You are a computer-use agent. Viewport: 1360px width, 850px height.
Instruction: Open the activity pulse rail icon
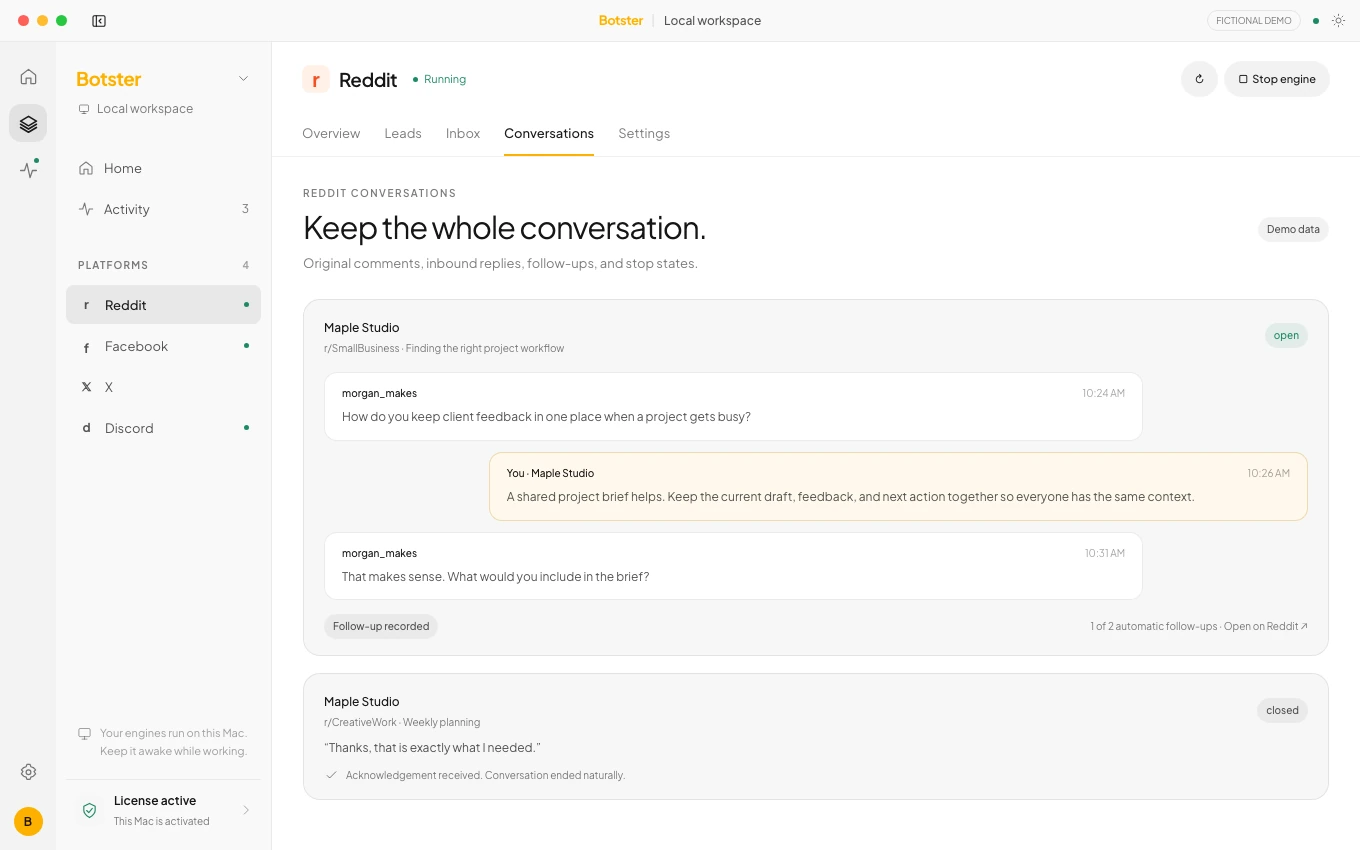tap(28, 170)
